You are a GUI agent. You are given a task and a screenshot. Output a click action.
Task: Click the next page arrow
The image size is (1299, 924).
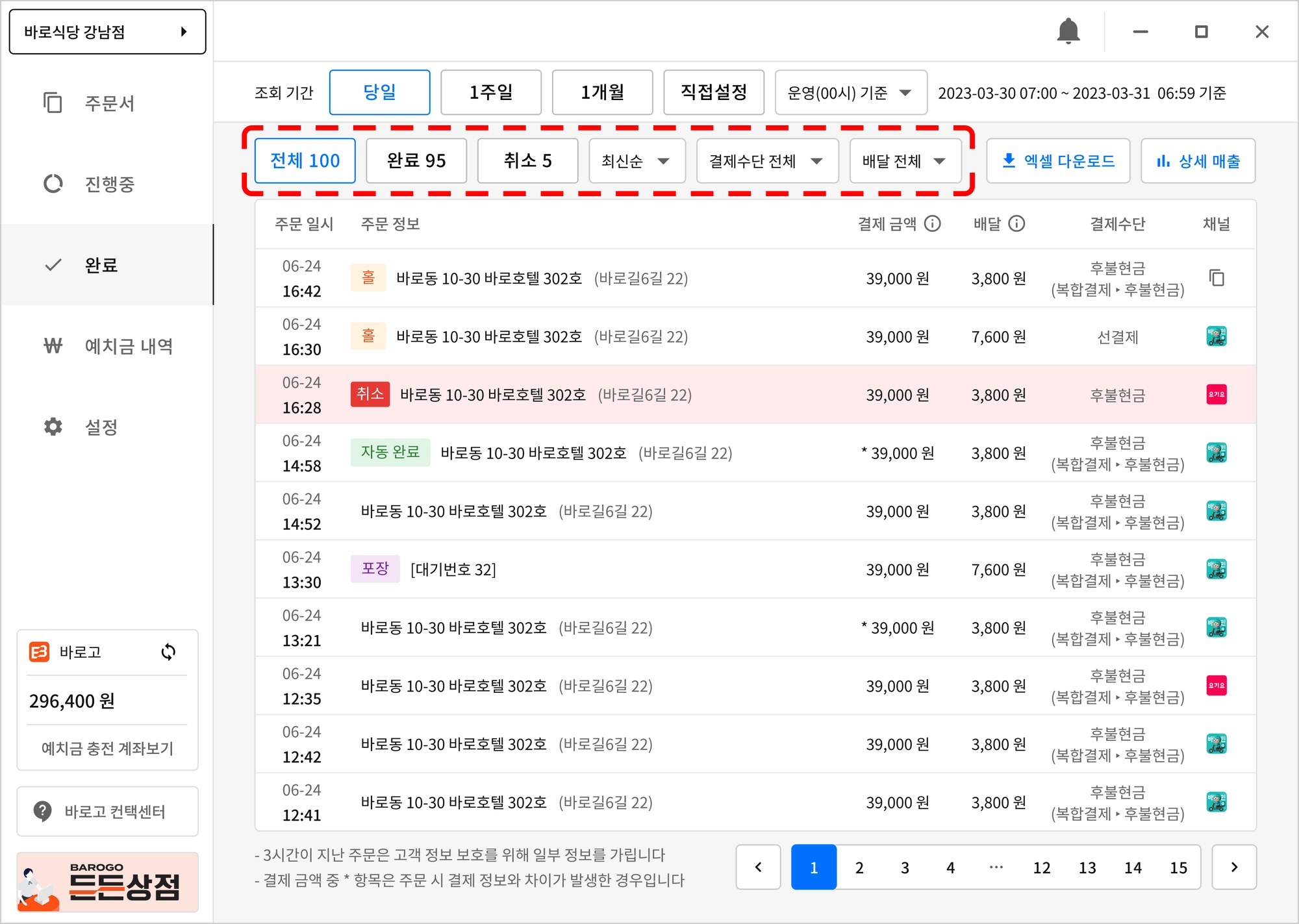[x=1234, y=868]
